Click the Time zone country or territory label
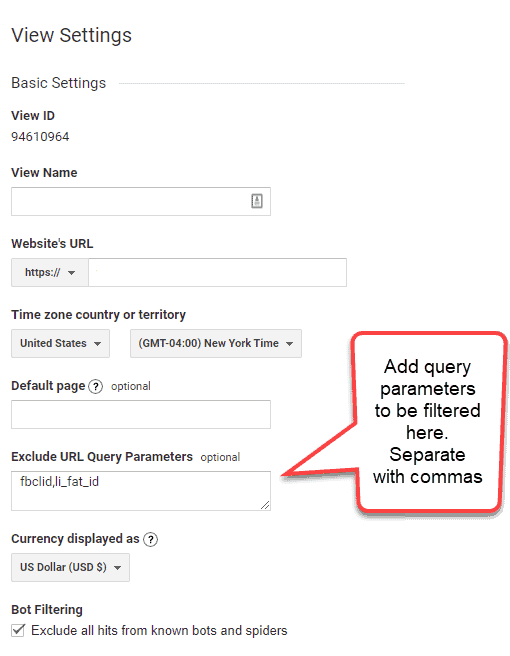The width and height of the screenshot is (510, 656). [98, 315]
